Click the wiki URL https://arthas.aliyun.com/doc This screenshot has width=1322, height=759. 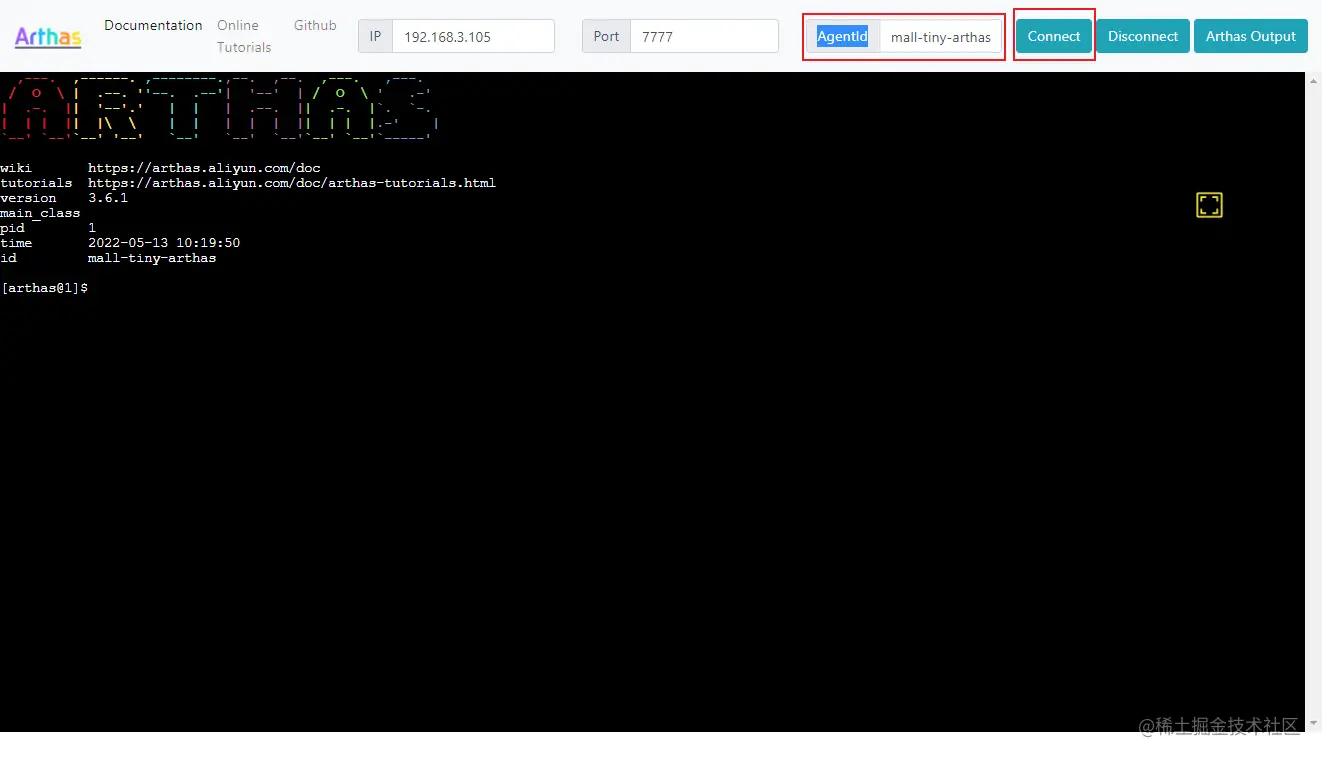(x=204, y=168)
